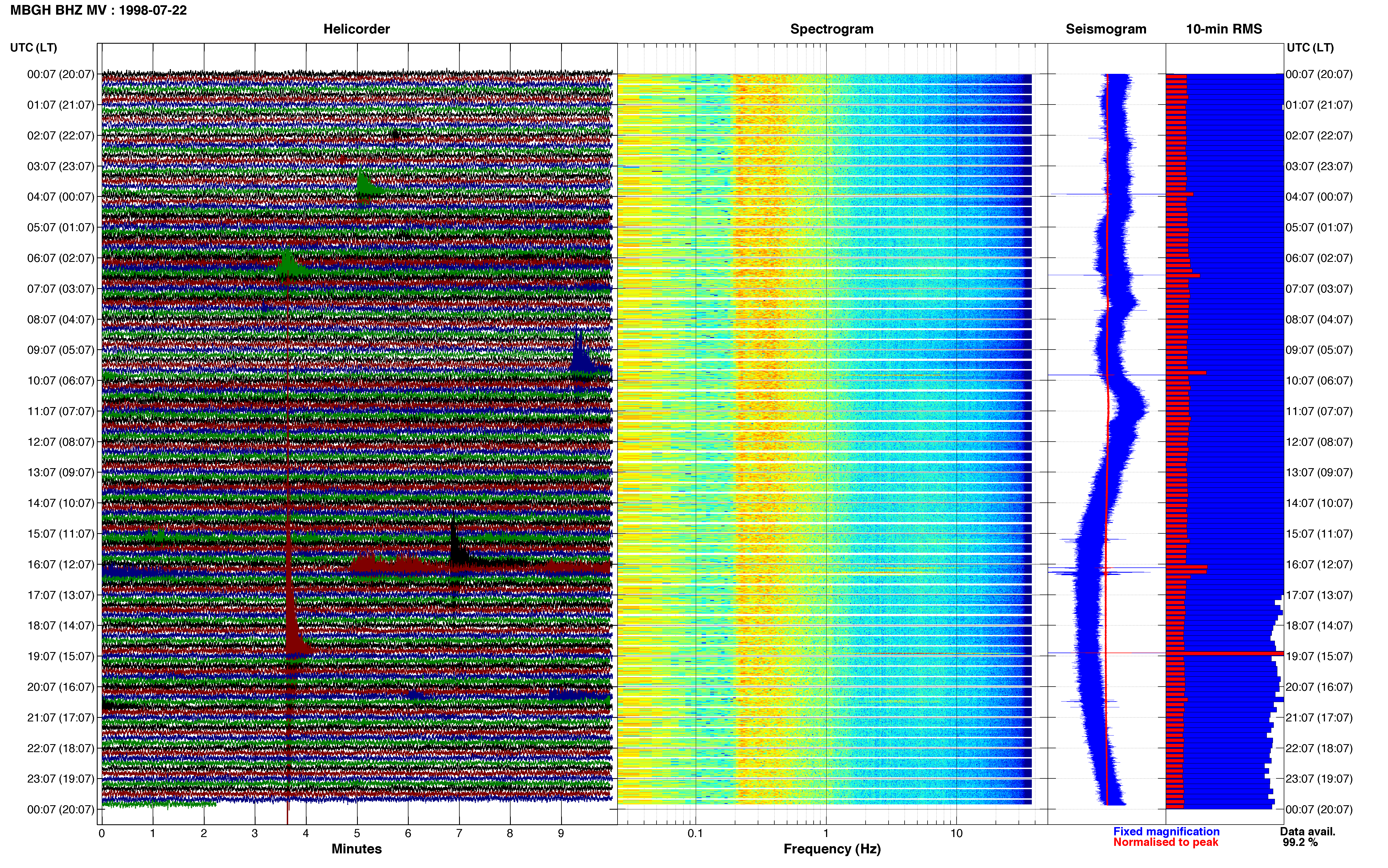Viewport: 1388px width, 868px height.
Task: Click the helicorder minute tick '5'
Action: click(x=357, y=833)
